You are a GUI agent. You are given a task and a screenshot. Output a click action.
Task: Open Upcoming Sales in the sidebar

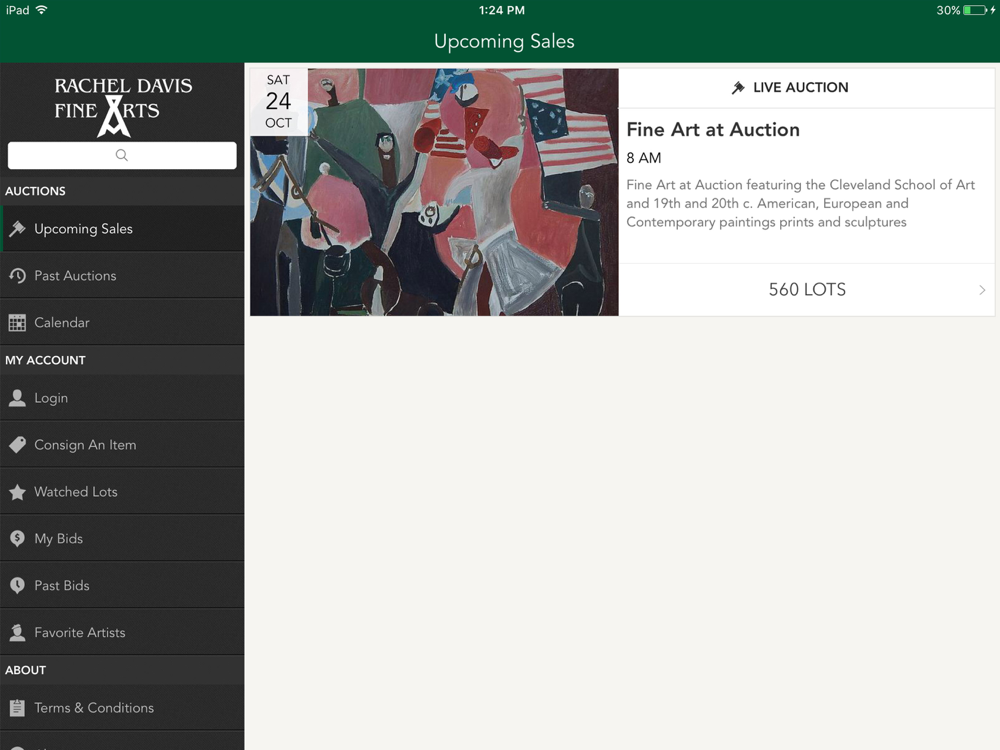[122, 228]
